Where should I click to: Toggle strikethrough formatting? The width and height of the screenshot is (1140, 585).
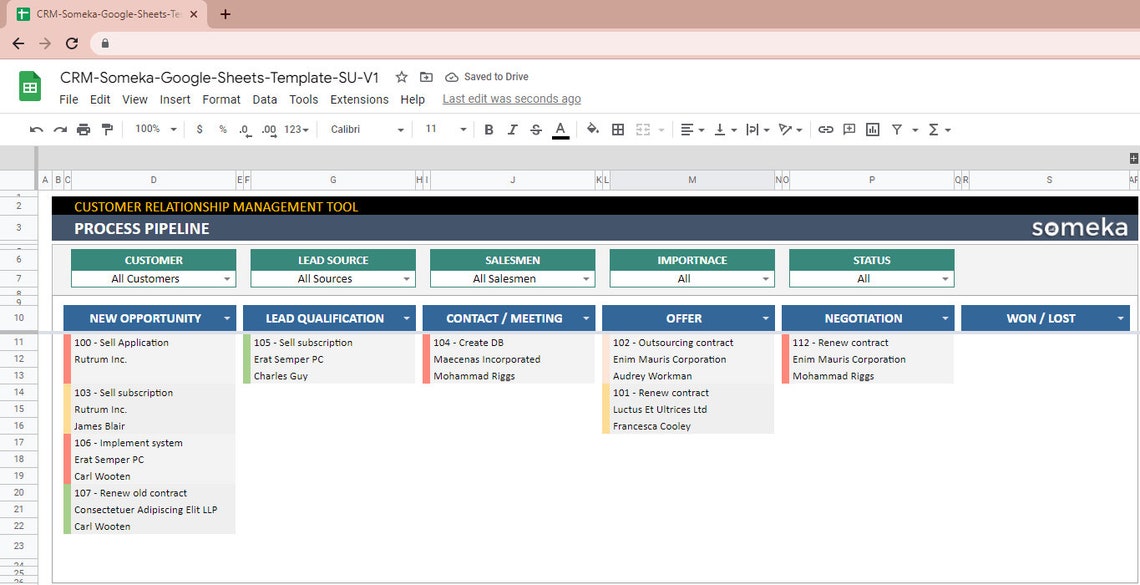click(x=536, y=129)
